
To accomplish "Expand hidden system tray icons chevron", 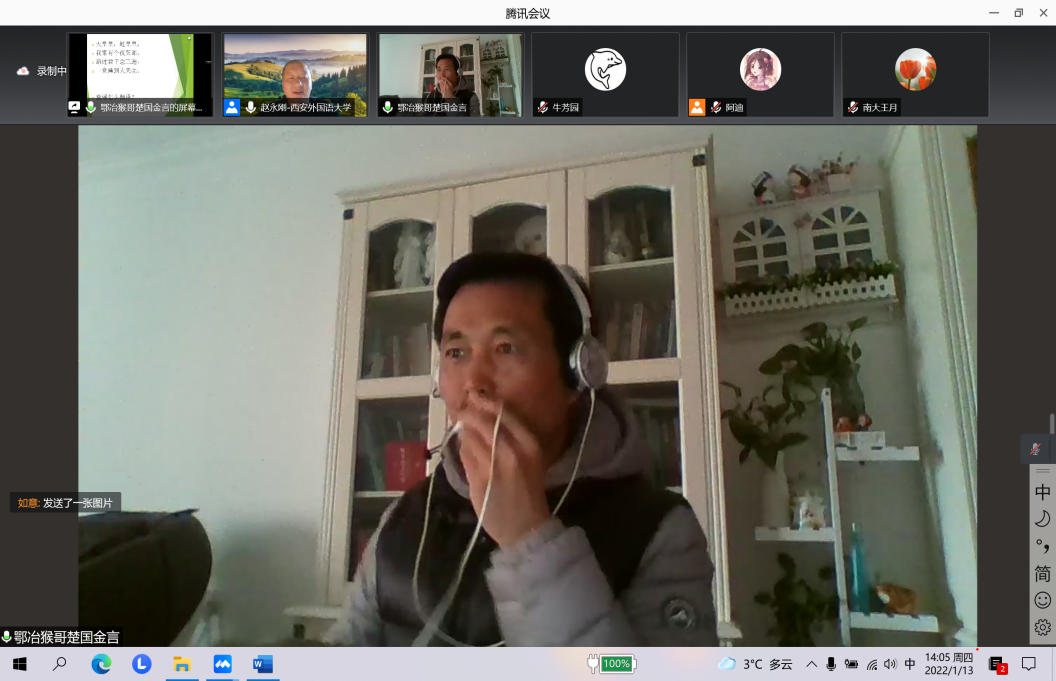I will point(811,664).
